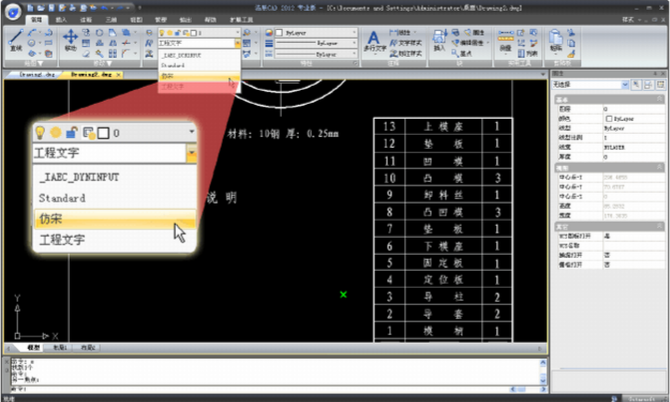Image resolution: width=670 pixels, height=402 pixels.
Task: Collapse the 基本 section in Properties panel
Action: pyautogui.click(x=660, y=99)
